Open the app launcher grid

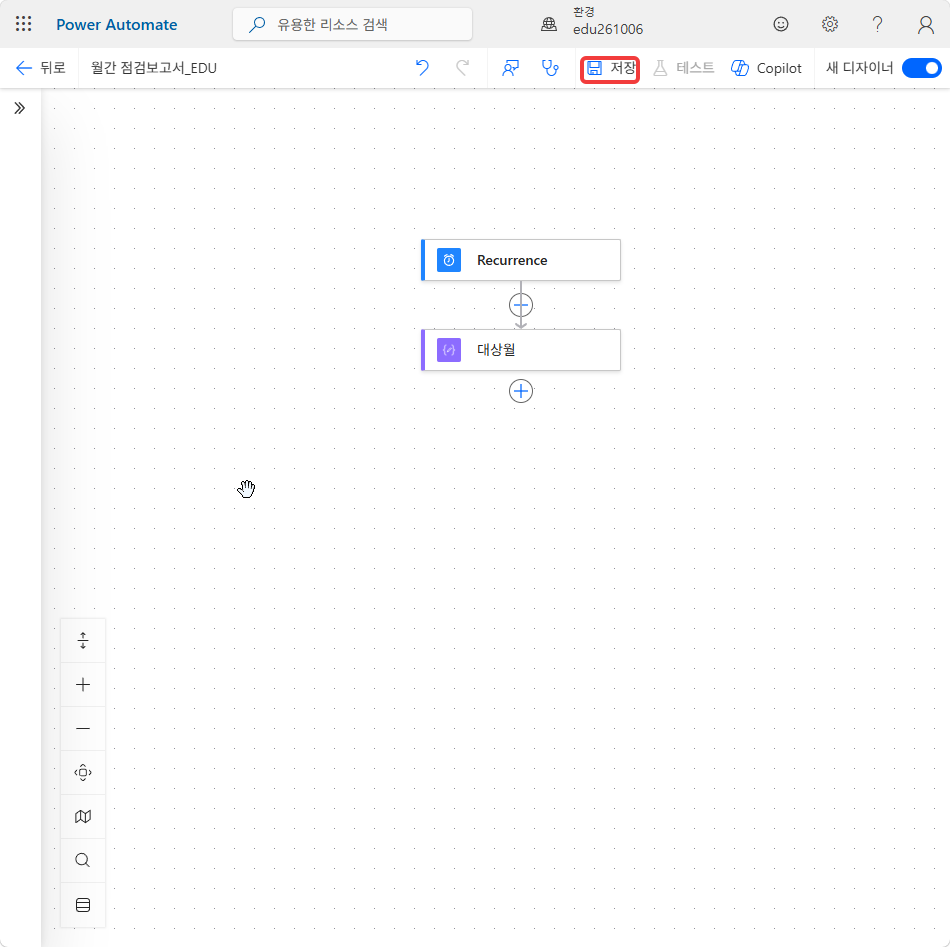pos(24,24)
